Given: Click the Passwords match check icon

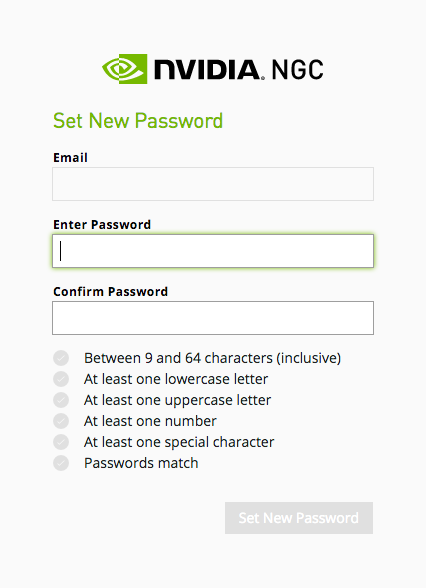Looking at the screenshot, I should coord(61,463).
